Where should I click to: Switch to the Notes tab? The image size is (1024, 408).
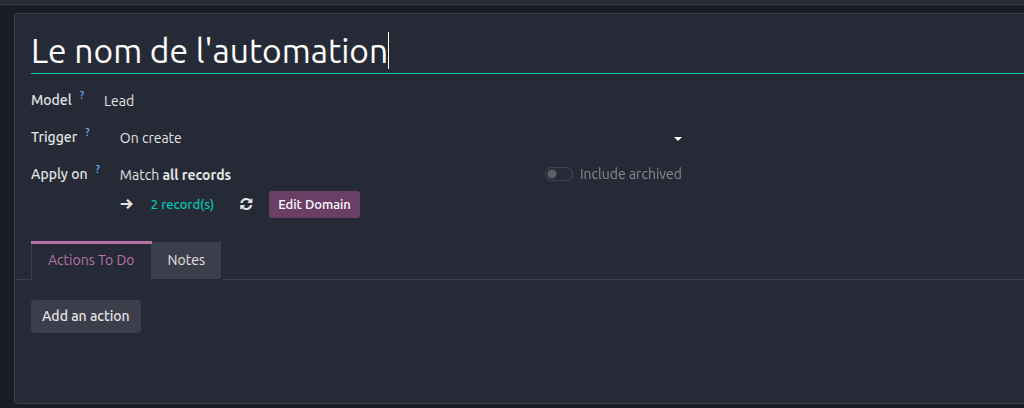(186, 260)
